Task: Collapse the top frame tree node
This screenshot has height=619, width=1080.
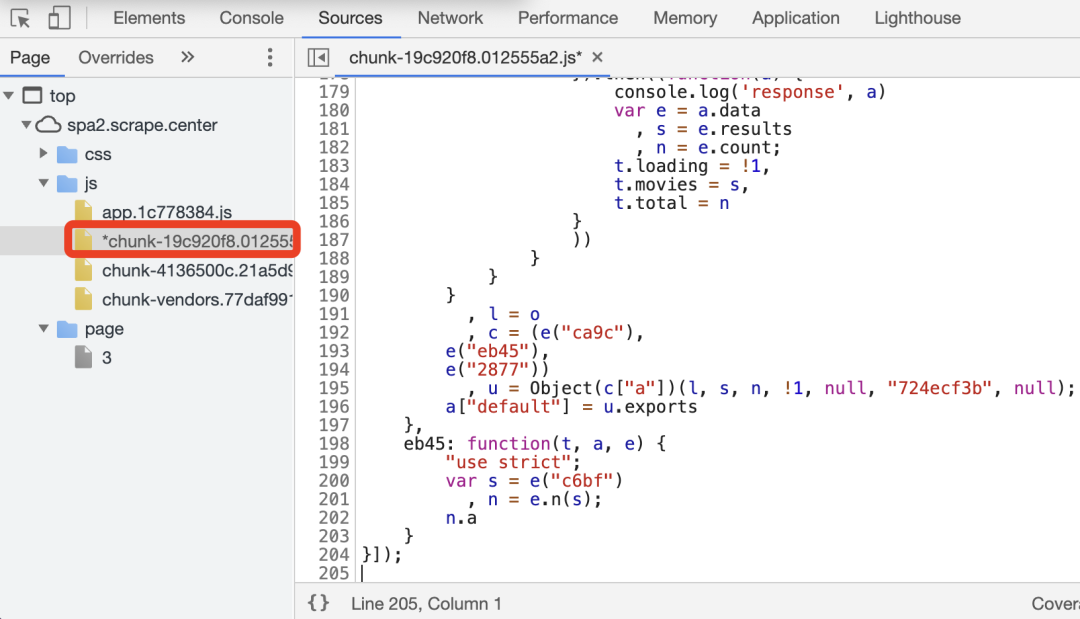Action: pos(9,96)
